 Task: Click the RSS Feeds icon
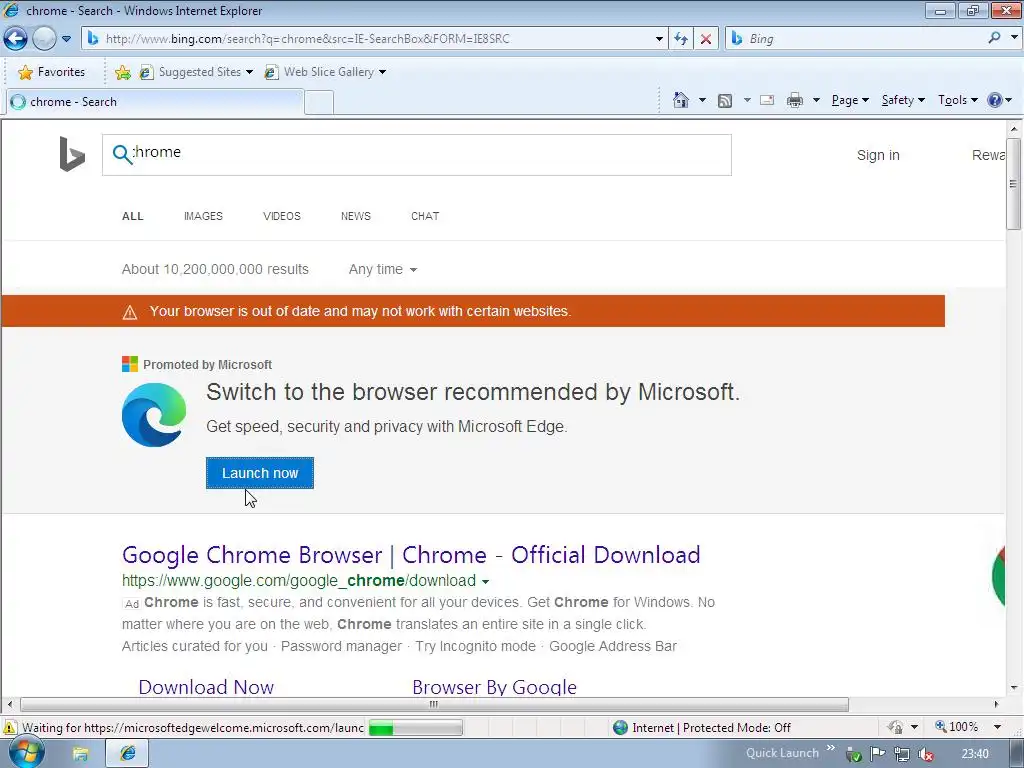[x=725, y=101]
